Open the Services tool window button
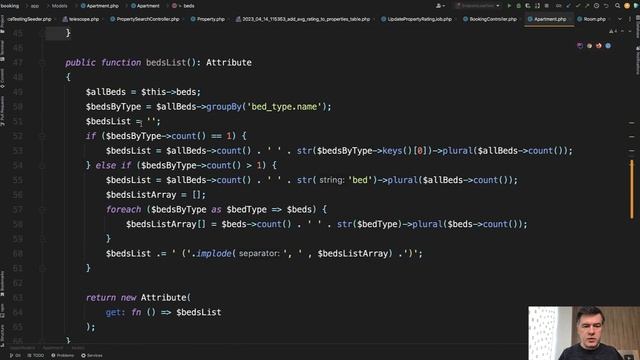This screenshot has width=640, height=360. [92, 356]
